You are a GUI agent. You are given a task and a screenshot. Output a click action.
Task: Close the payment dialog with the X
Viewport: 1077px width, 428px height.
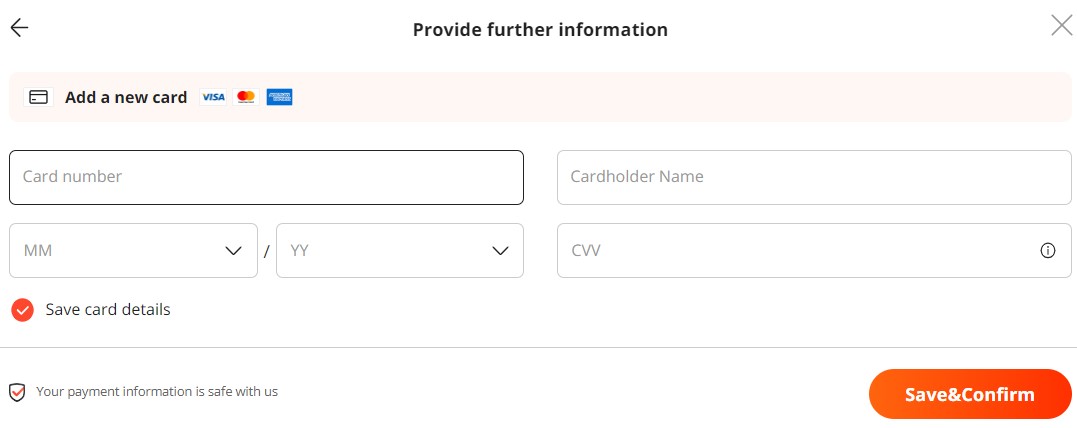1061,25
